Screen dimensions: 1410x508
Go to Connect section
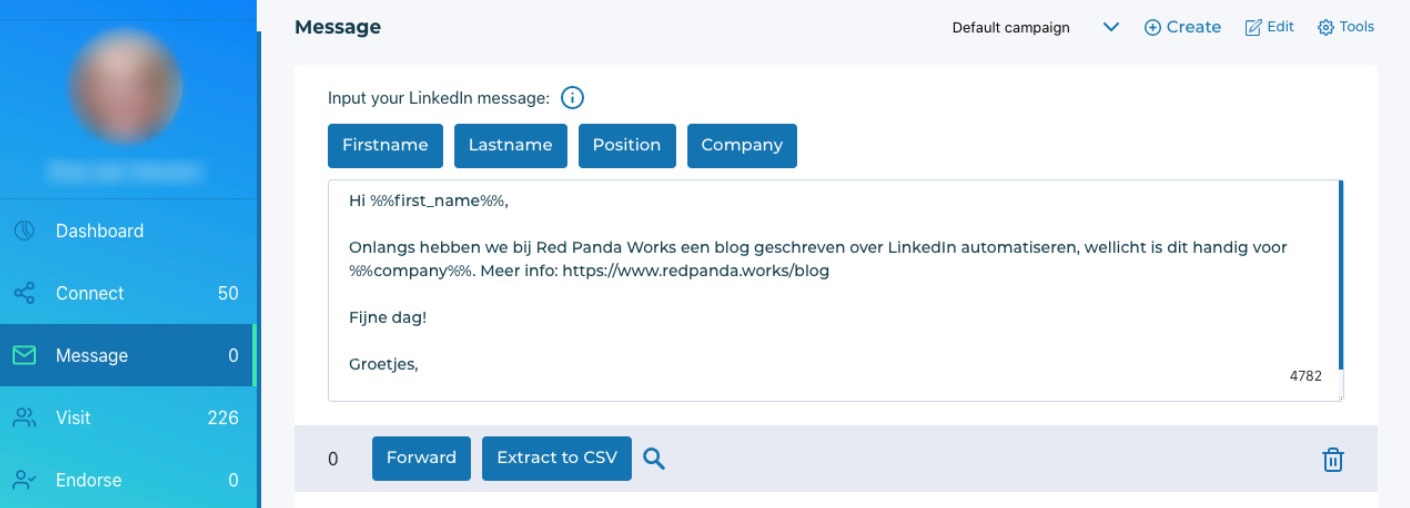[x=128, y=293]
